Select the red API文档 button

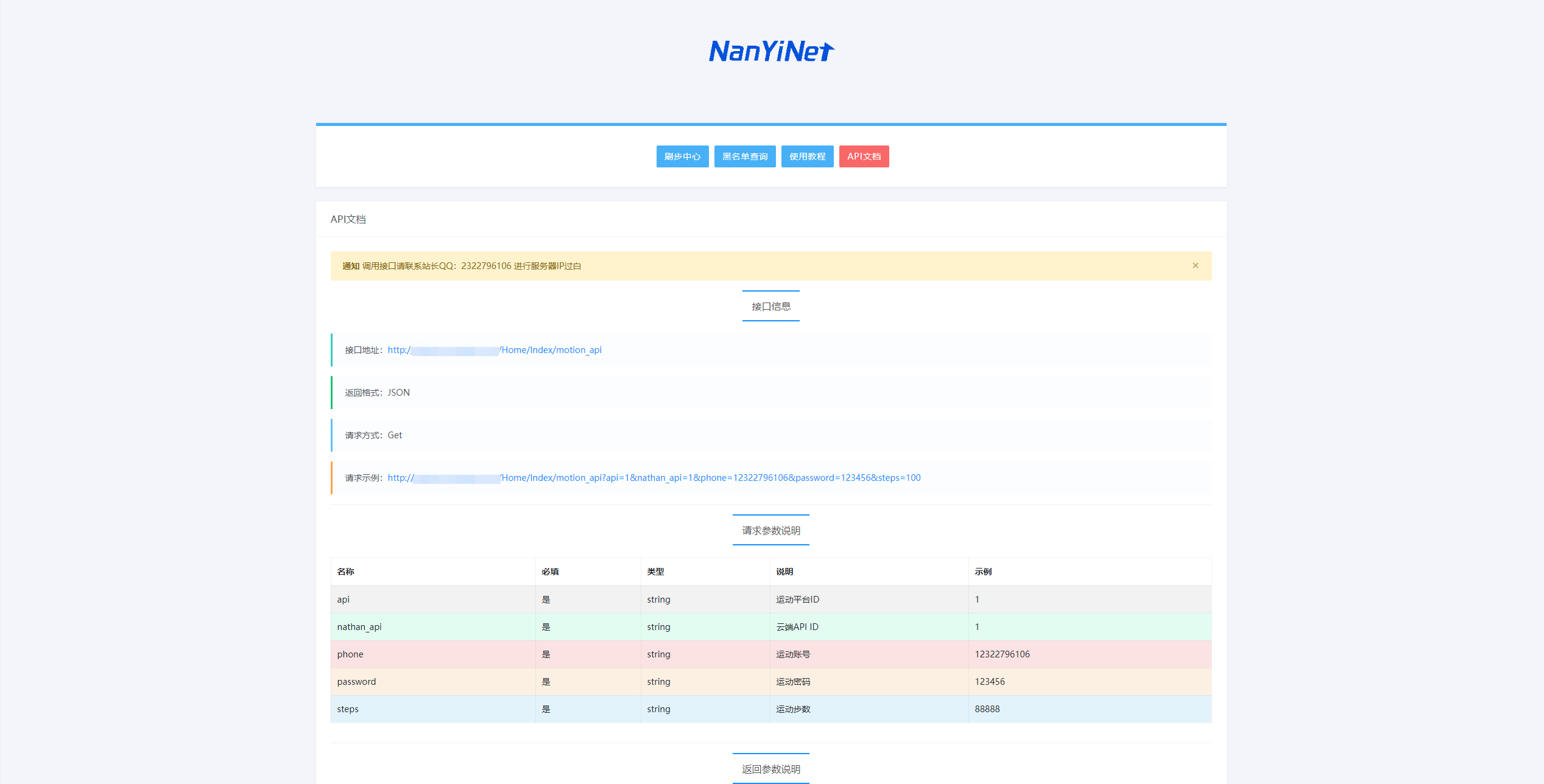click(864, 156)
